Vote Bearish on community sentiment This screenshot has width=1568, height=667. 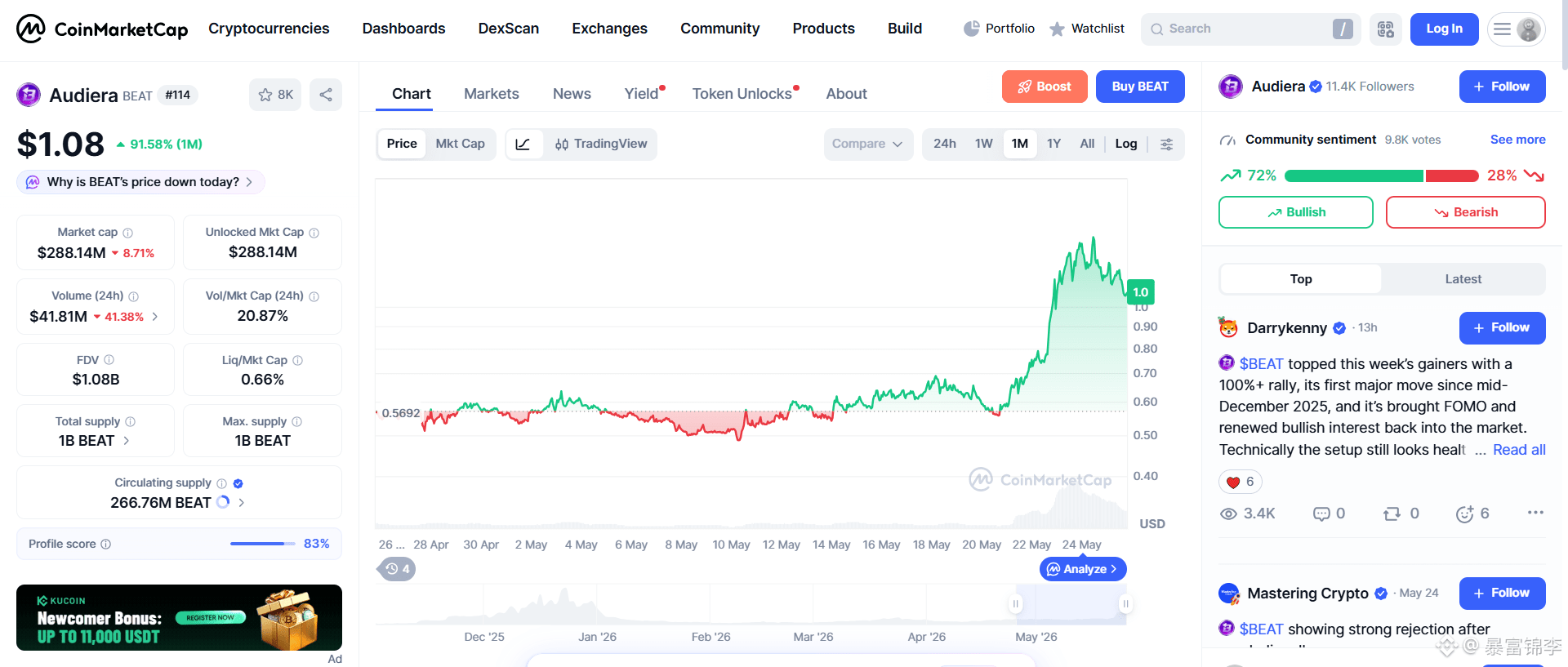click(1466, 212)
